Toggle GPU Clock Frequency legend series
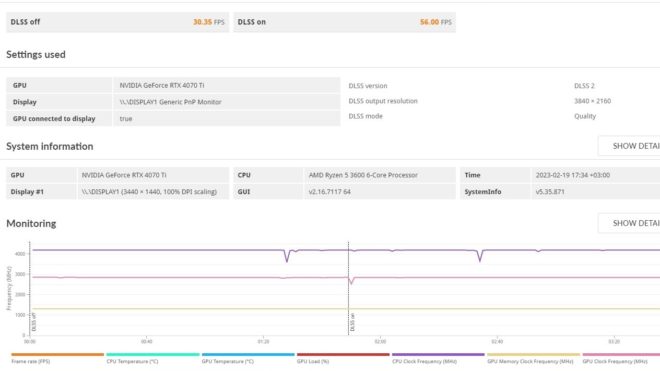Viewport: 660px width, 371px height. [x=621, y=358]
